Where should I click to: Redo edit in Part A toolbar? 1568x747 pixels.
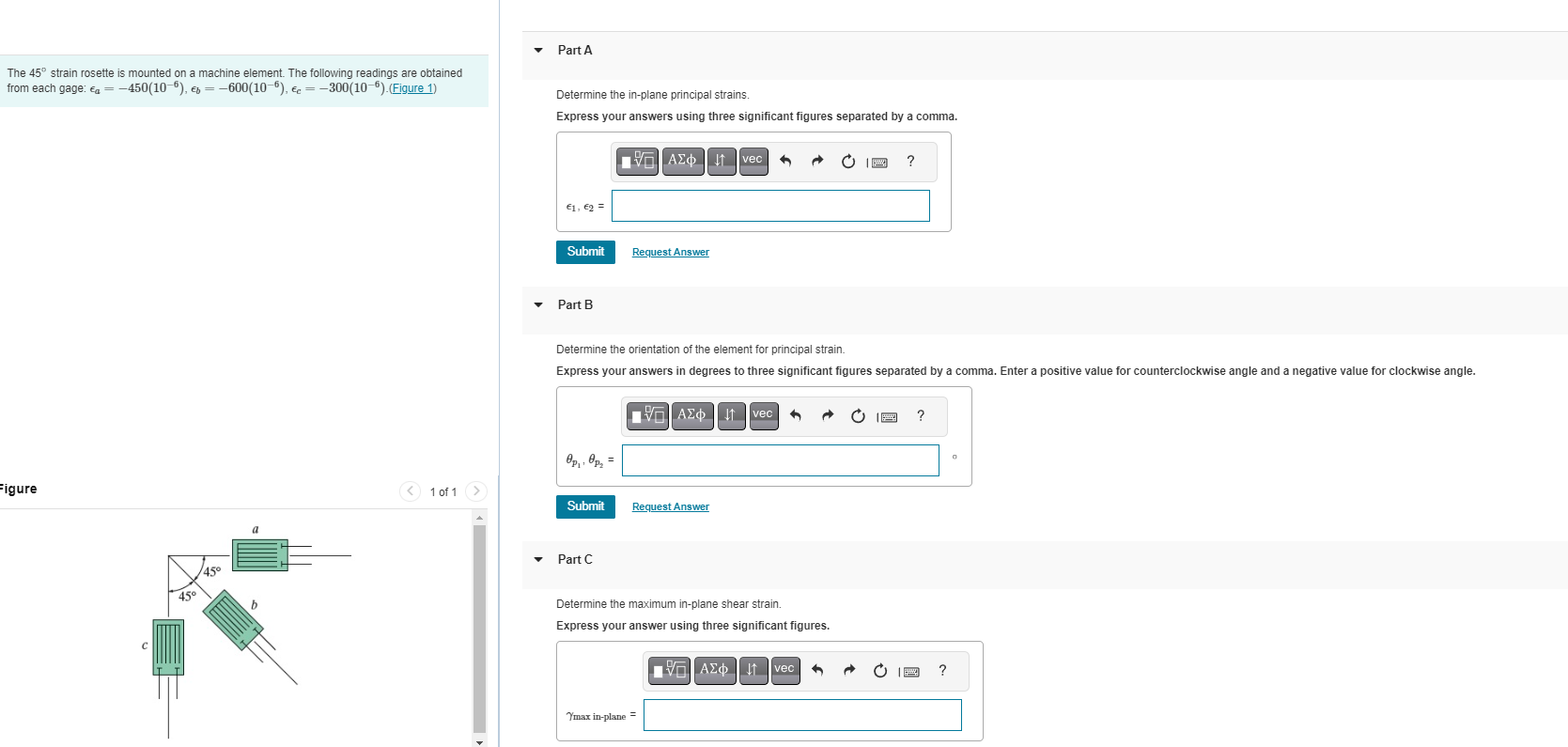[x=817, y=162]
